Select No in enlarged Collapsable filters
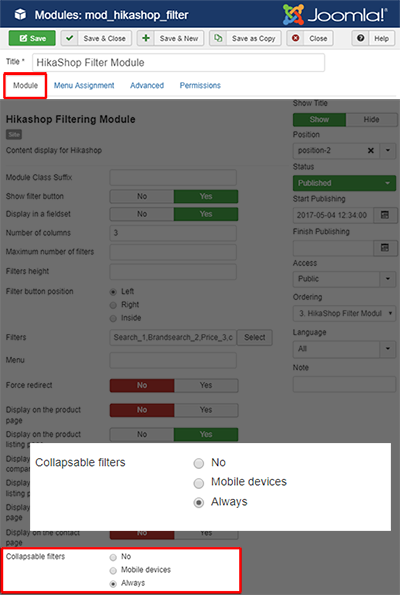Screen dimensions: 400x595 point(198,463)
